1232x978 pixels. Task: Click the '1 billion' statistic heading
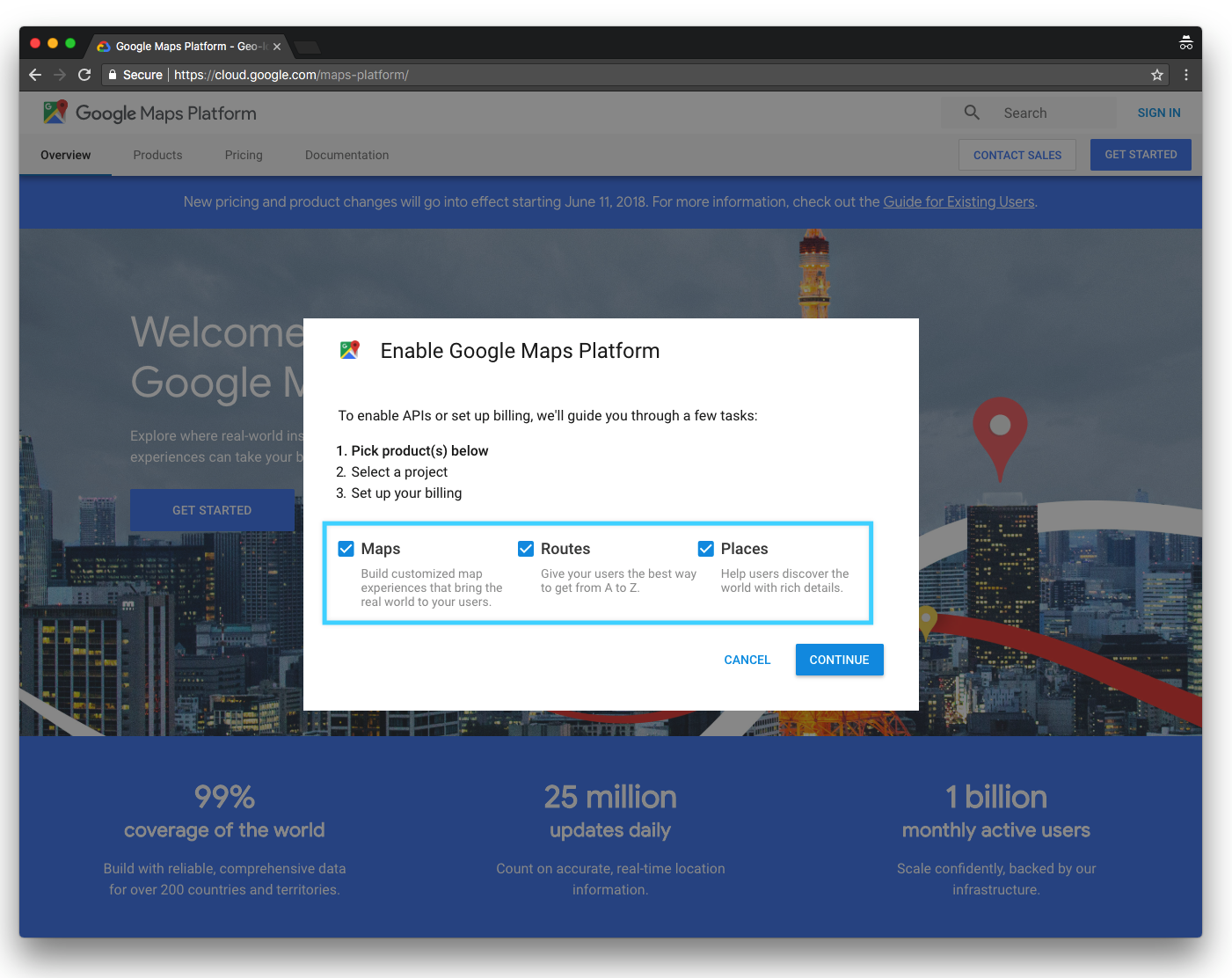tap(996, 797)
